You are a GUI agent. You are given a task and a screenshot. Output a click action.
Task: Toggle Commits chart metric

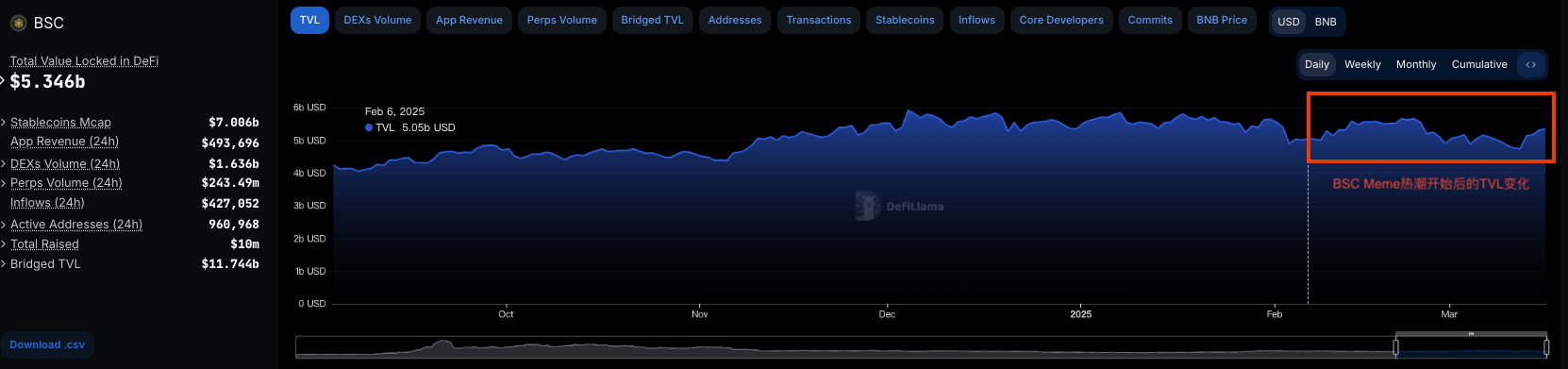[x=1150, y=20]
